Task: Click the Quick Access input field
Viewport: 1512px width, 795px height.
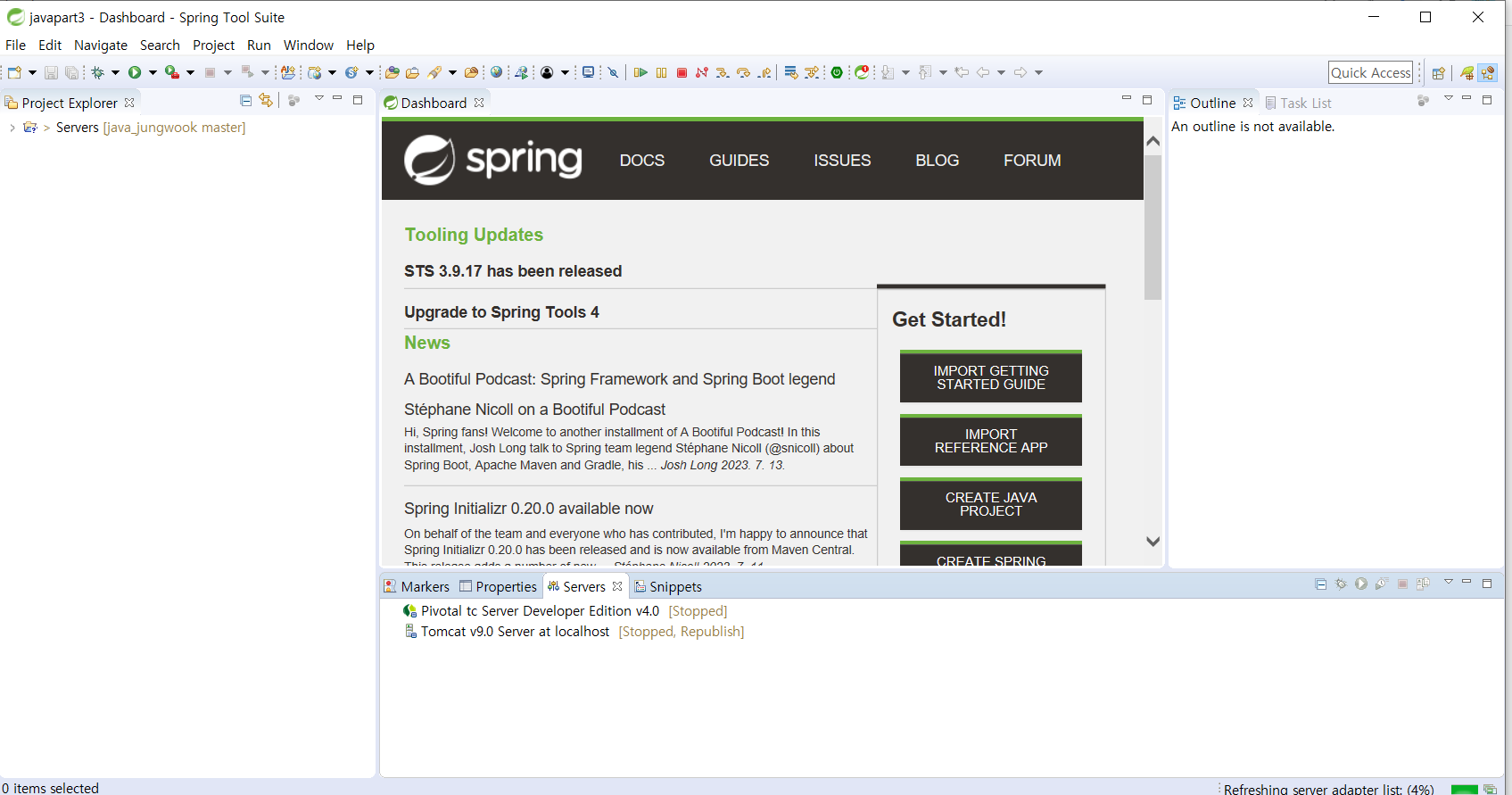Action: click(1371, 72)
